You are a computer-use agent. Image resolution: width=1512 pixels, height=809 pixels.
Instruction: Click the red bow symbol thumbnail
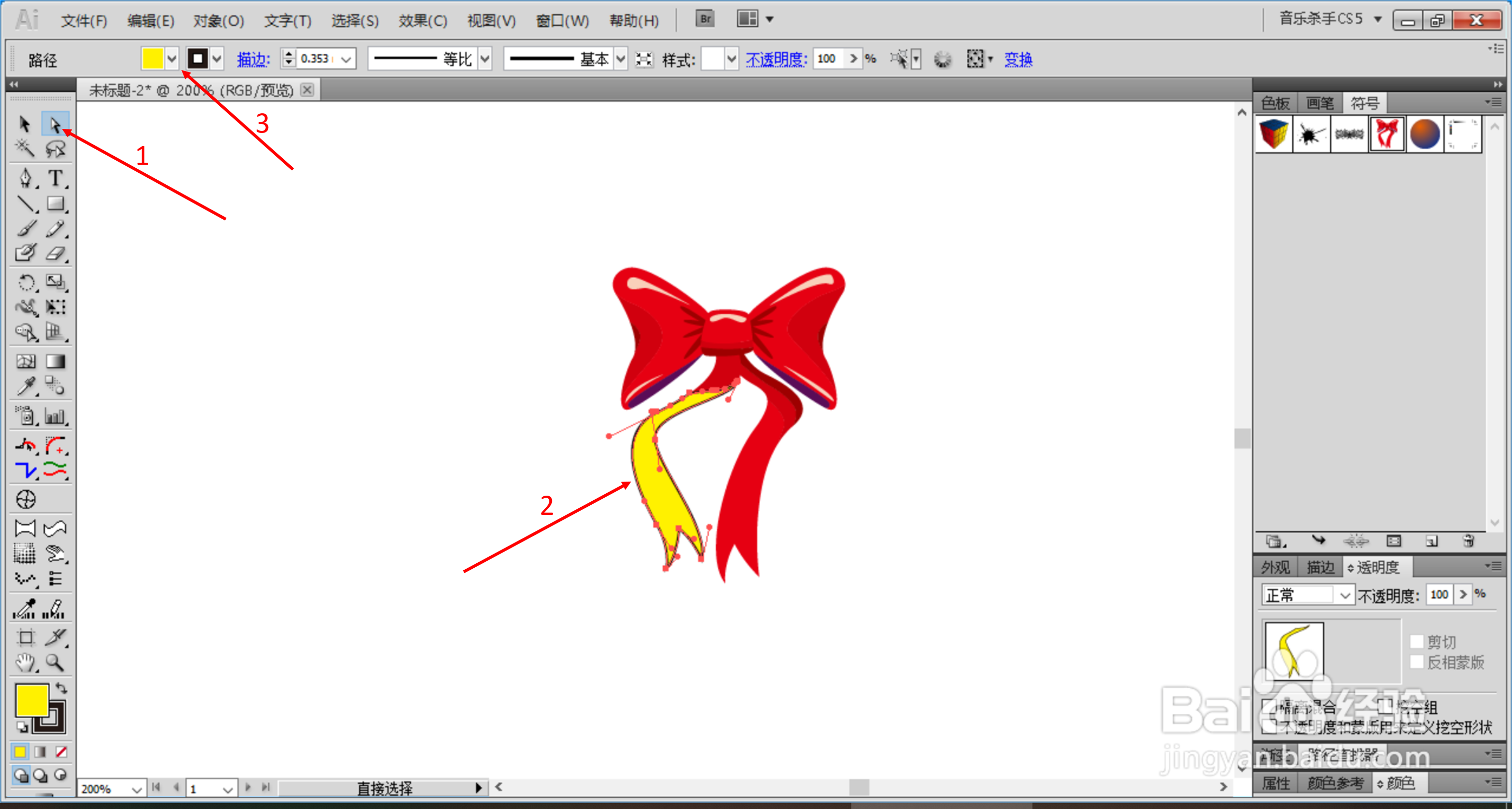pyautogui.click(x=1387, y=134)
